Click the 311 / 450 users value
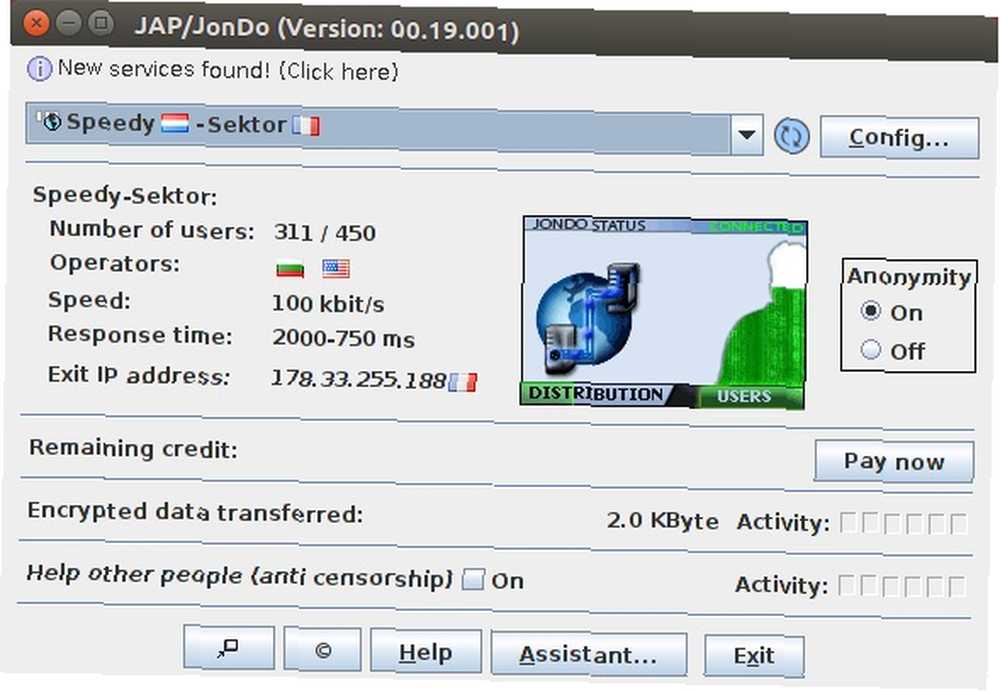 [x=325, y=233]
